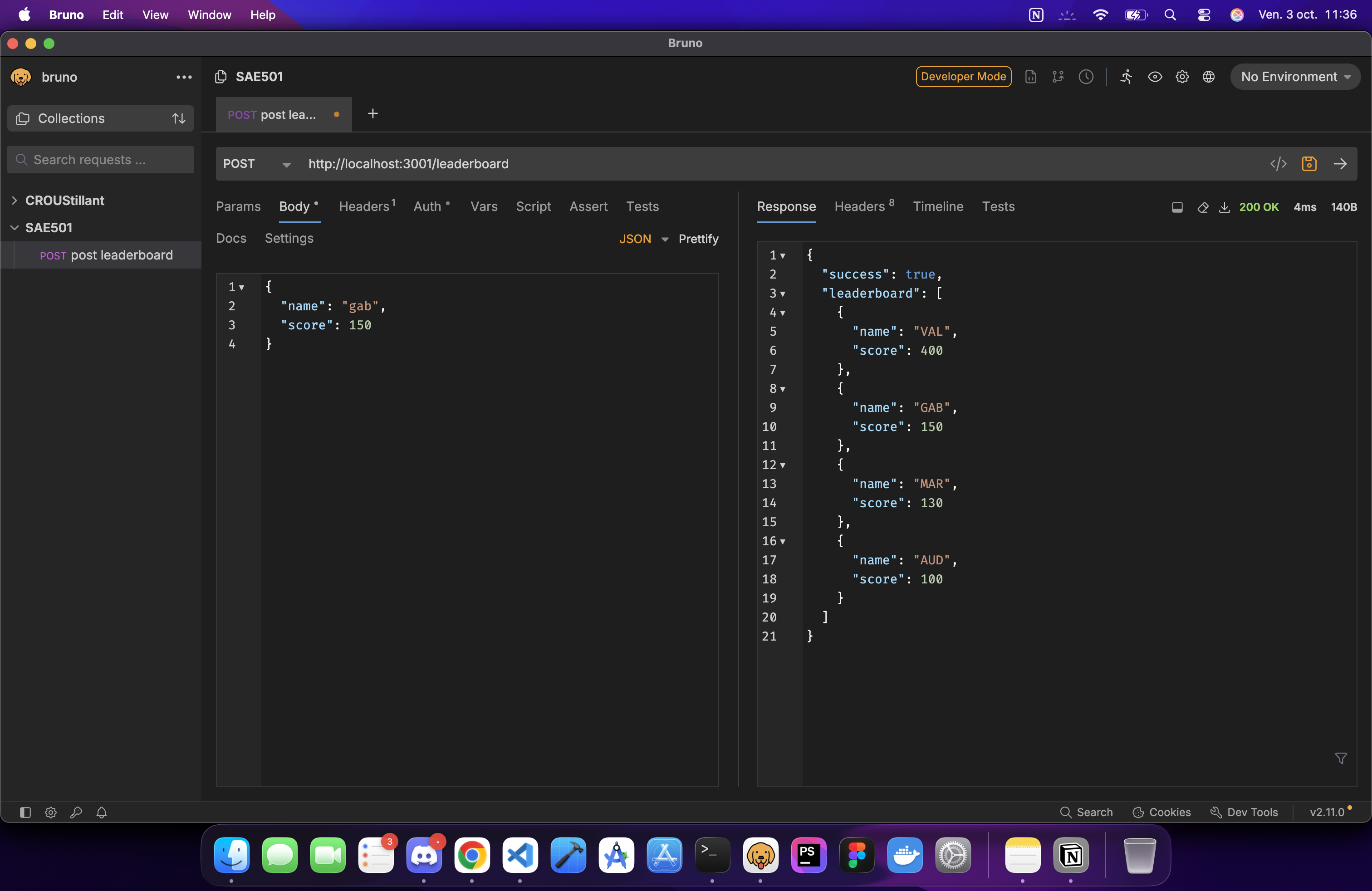Image resolution: width=1372 pixels, height=891 pixels.
Task: Click the response filter funnel icon
Action: pos(1341,759)
